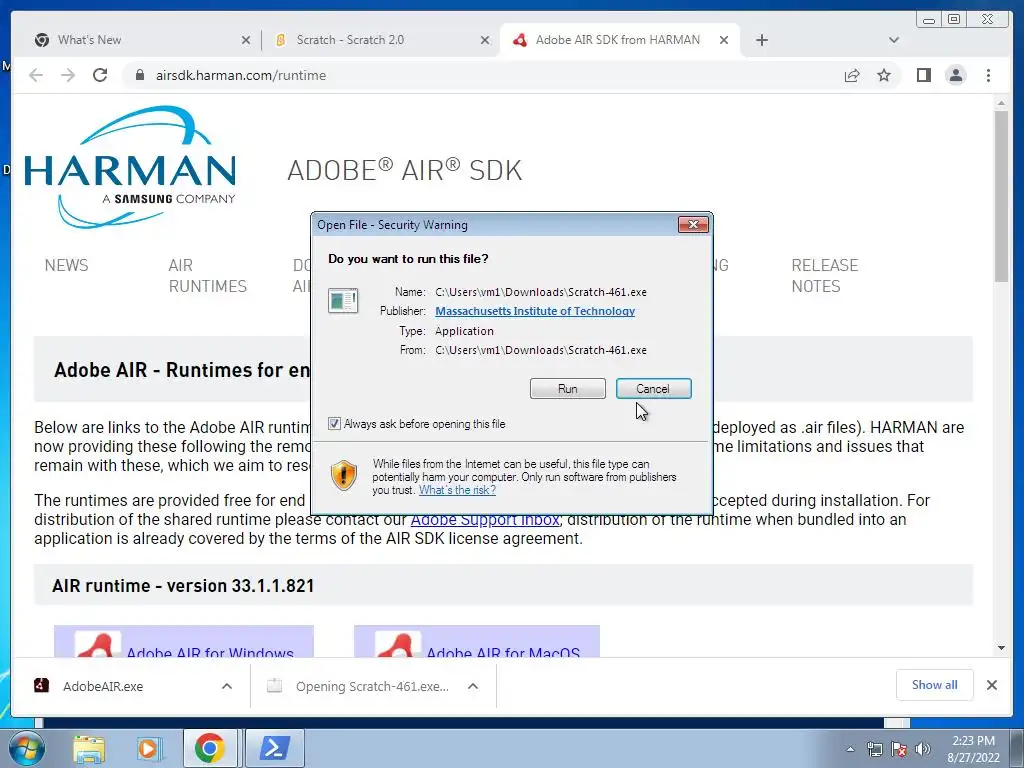Close the Security Warning dialog with X
Viewport: 1024px width, 768px height.
pyautogui.click(x=693, y=225)
